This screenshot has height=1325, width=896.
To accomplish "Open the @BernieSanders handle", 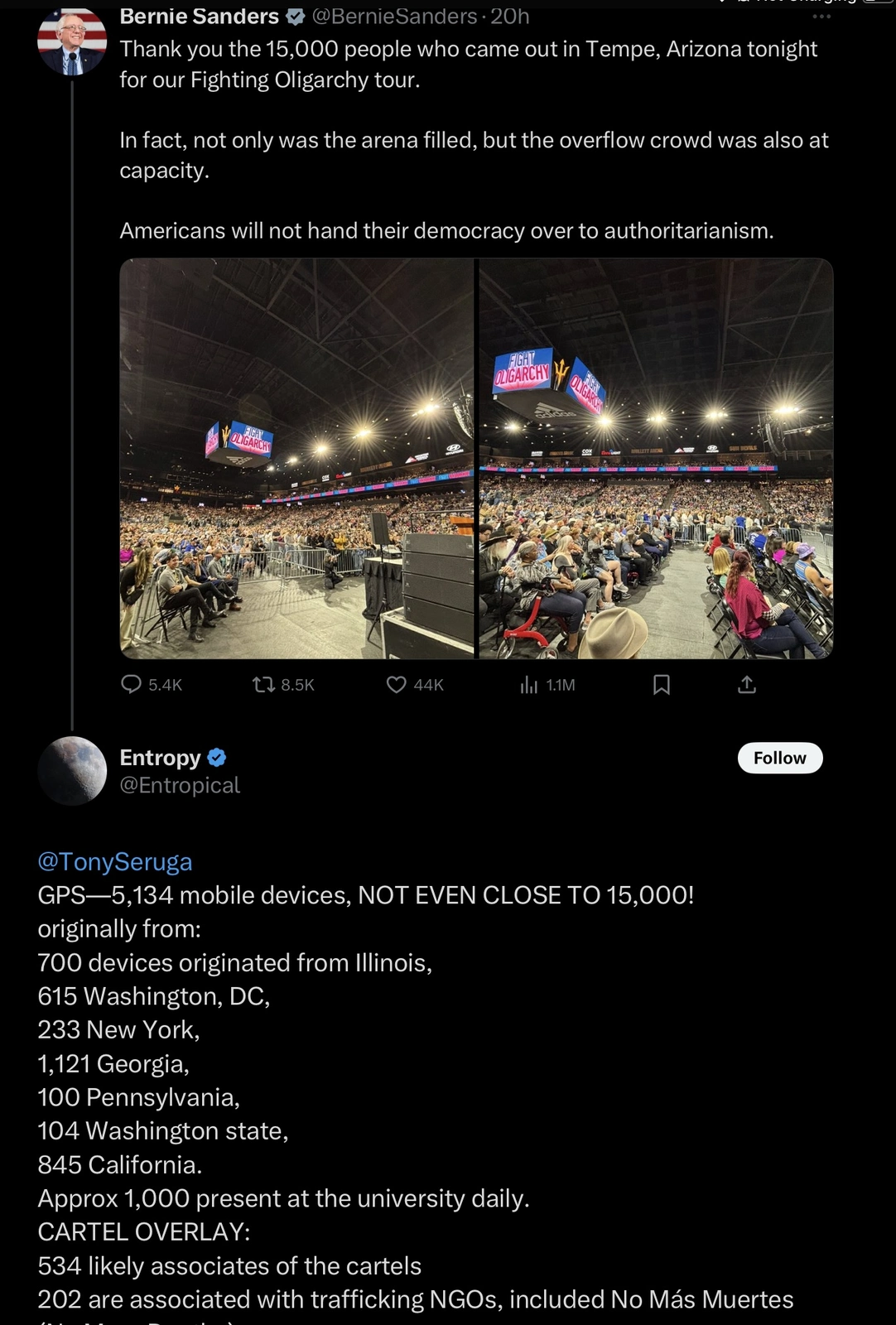I will tap(394, 17).
